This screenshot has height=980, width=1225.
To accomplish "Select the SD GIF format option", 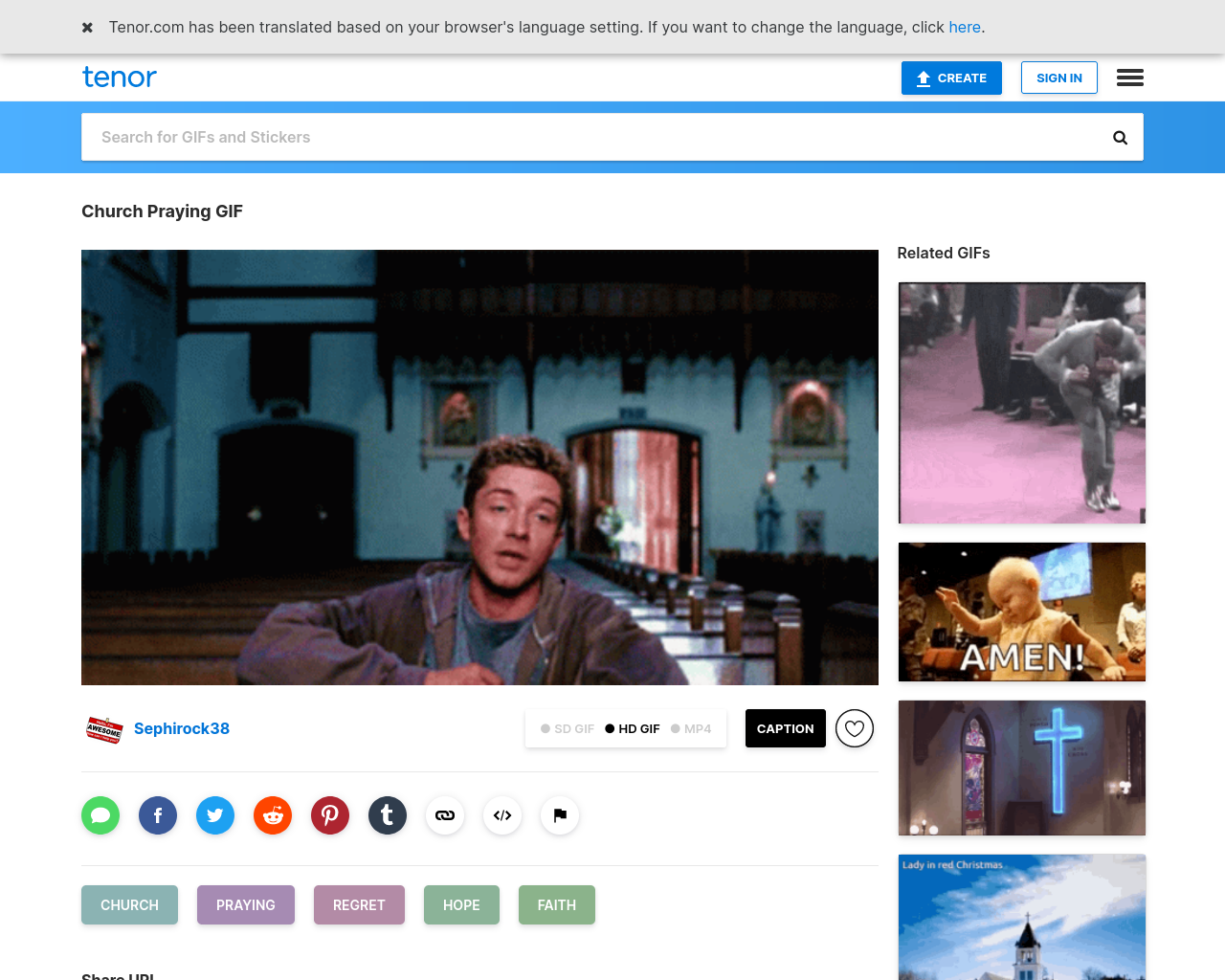I will (x=568, y=729).
